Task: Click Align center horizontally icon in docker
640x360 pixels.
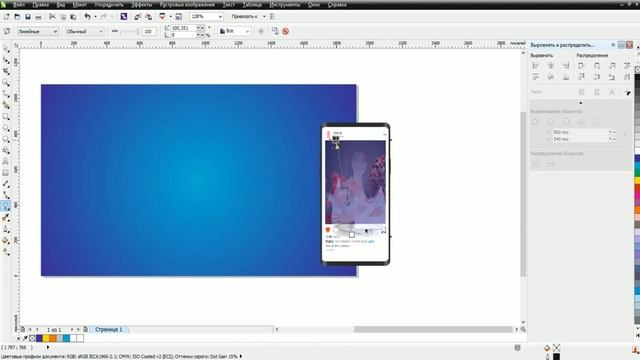Action: pos(551,65)
